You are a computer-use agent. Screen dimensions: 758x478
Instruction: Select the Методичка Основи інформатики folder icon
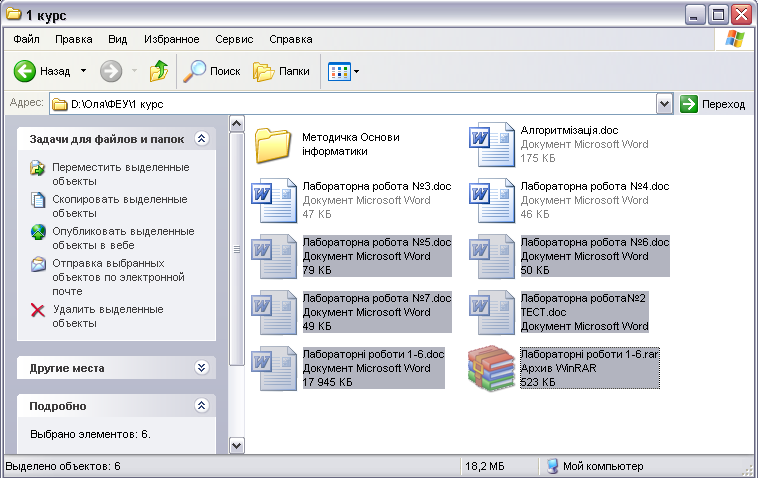coord(273,145)
